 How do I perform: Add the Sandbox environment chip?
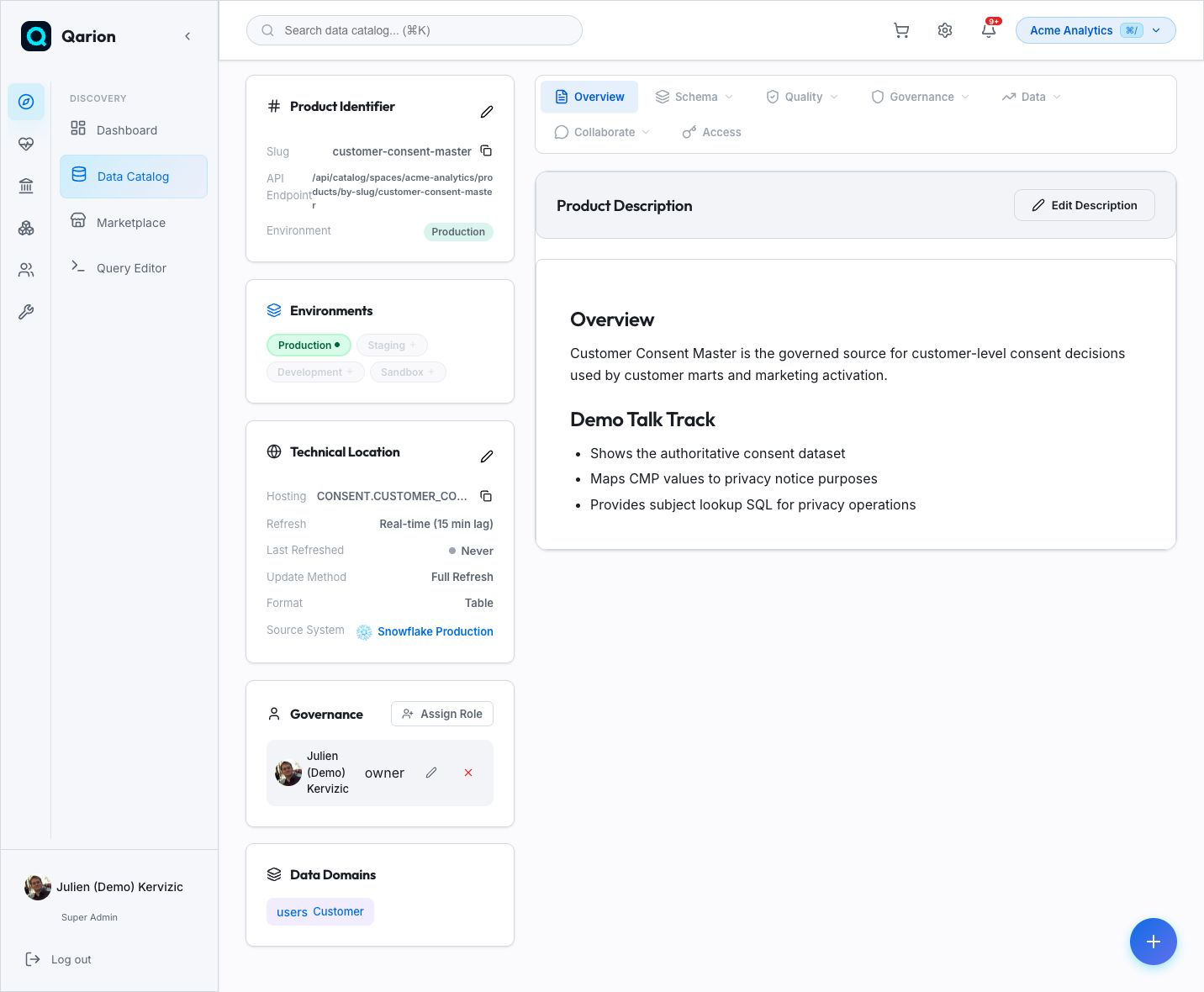tap(408, 372)
